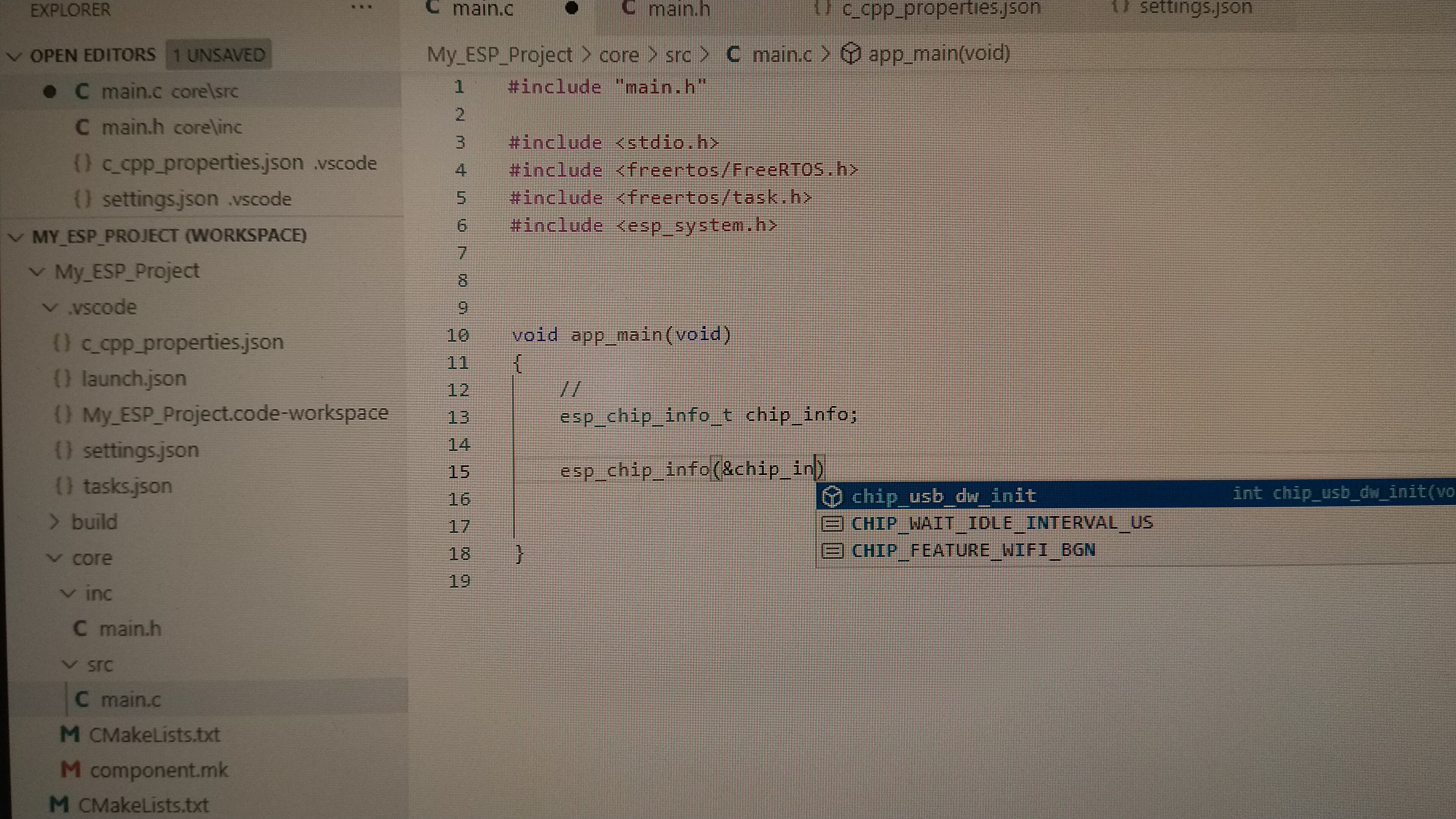
Task: Click src segment in the breadcrumb
Action: click(x=678, y=55)
